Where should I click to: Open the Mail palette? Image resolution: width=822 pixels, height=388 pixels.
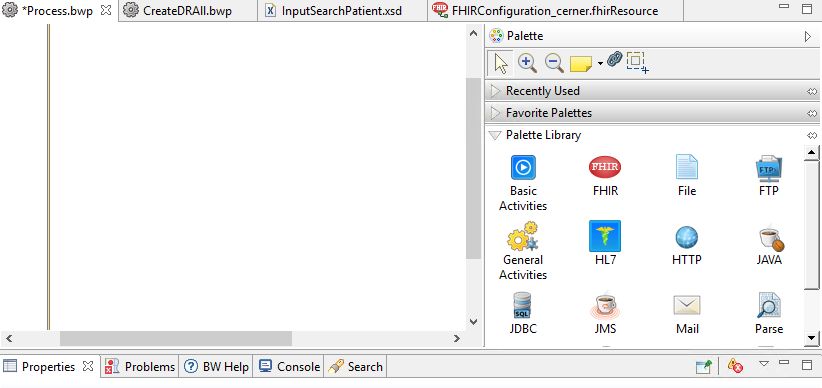click(x=687, y=314)
